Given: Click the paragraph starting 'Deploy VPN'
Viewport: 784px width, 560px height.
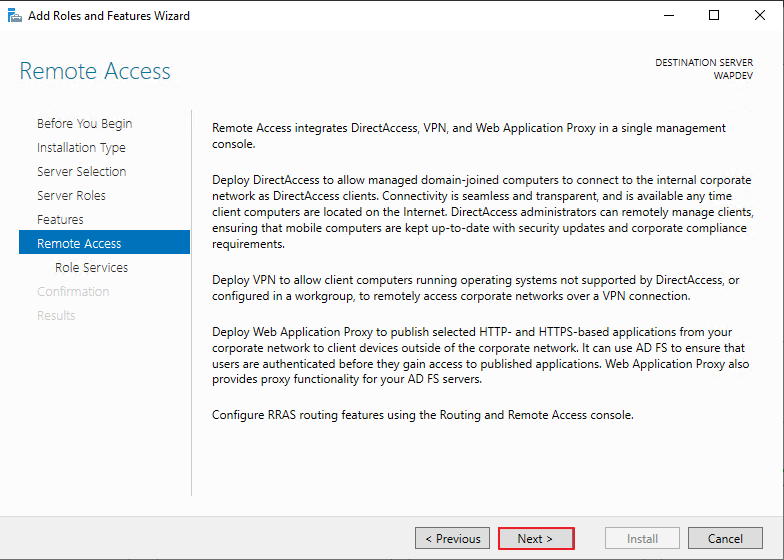Looking at the screenshot, I should tap(476, 288).
